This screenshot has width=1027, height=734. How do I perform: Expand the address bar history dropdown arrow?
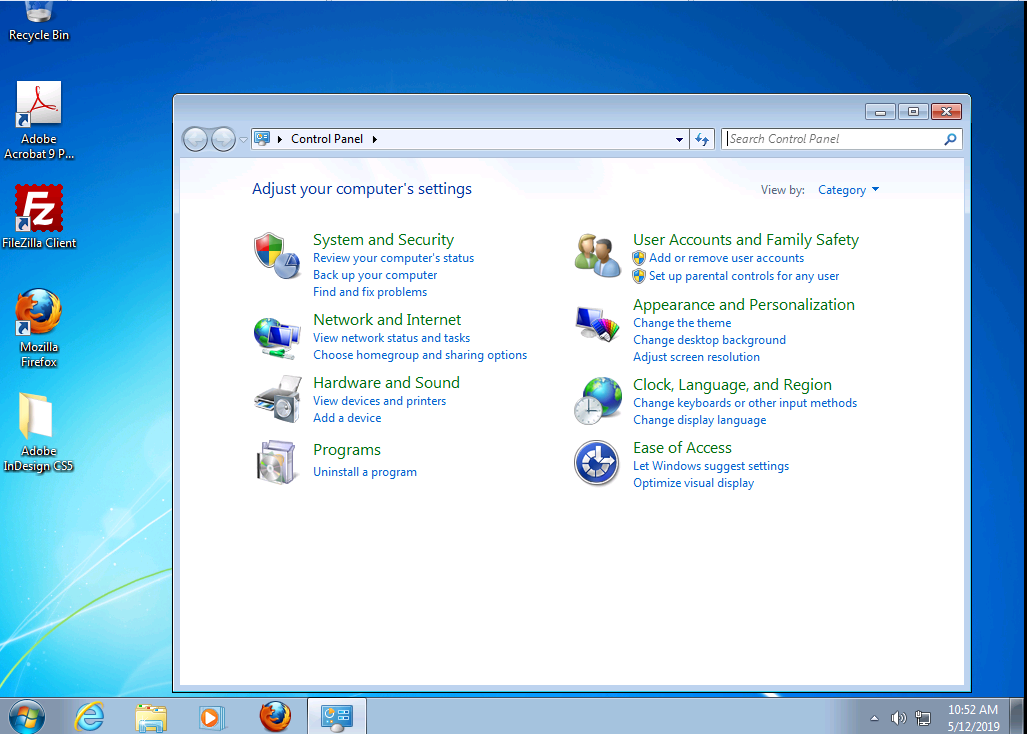[x=680, y=140]
